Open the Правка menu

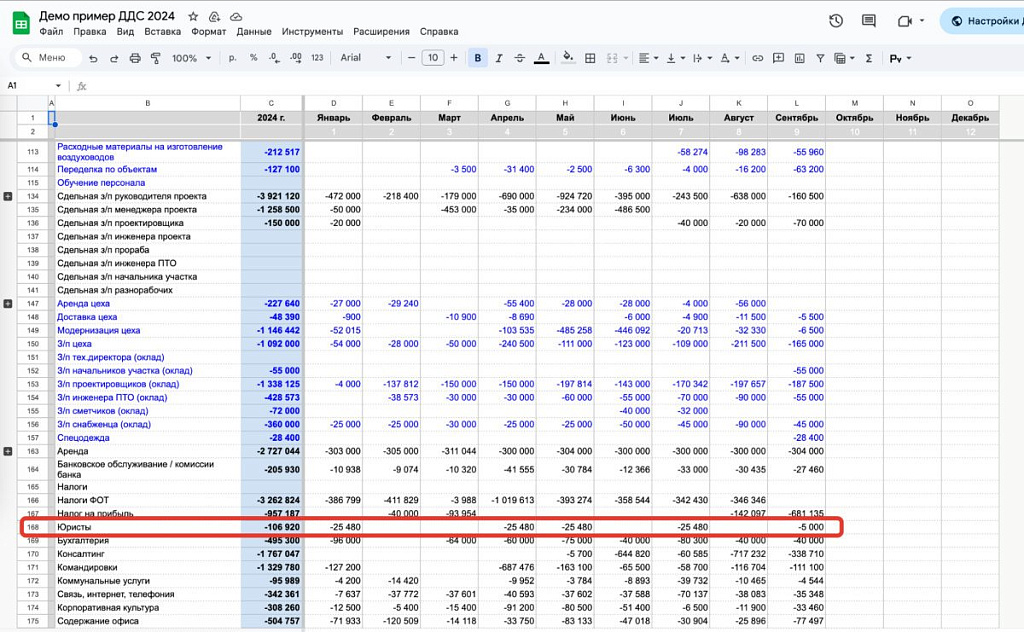pyautogui.click(x=89, y=31)
